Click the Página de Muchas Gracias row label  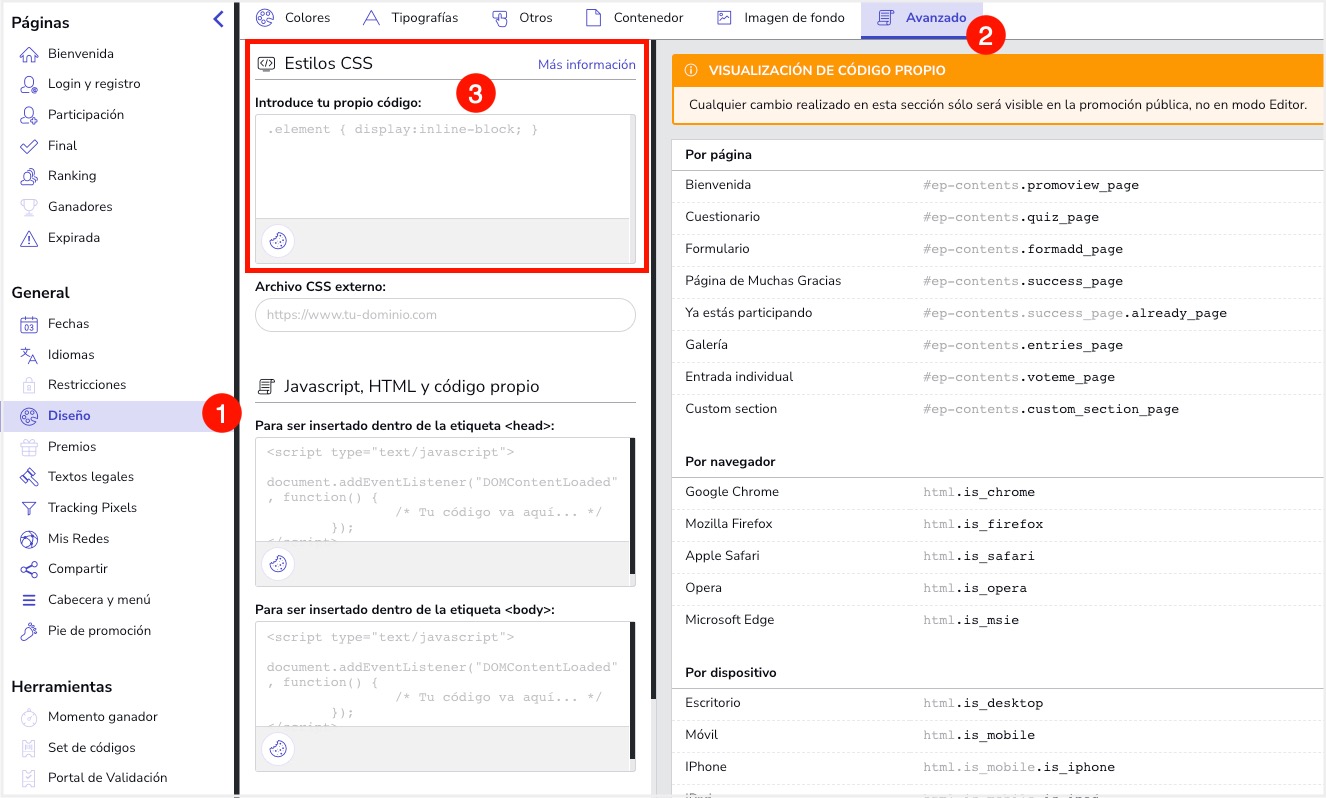[763, 281]
